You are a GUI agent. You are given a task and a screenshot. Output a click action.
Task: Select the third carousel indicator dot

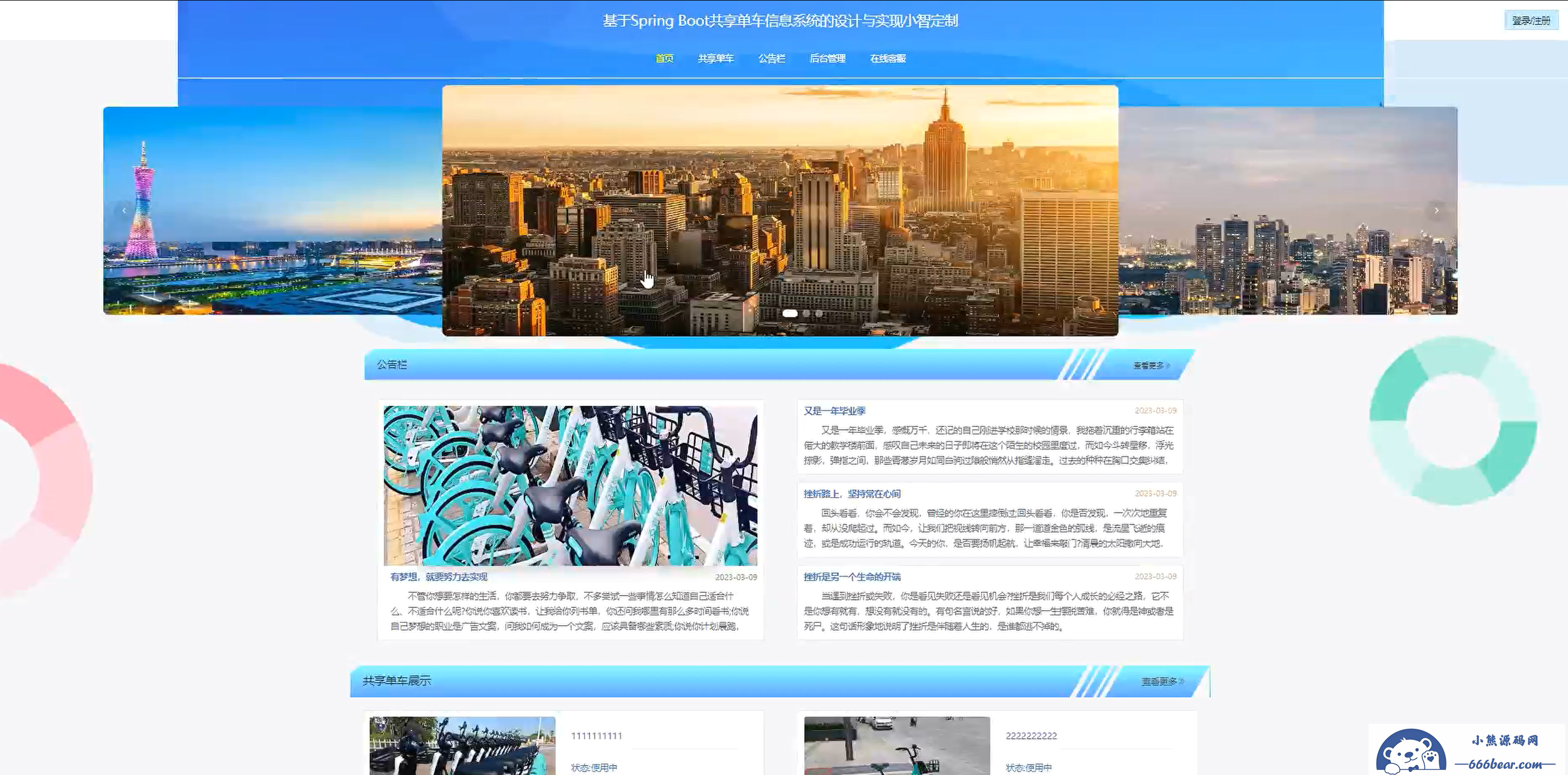(819, 314)
